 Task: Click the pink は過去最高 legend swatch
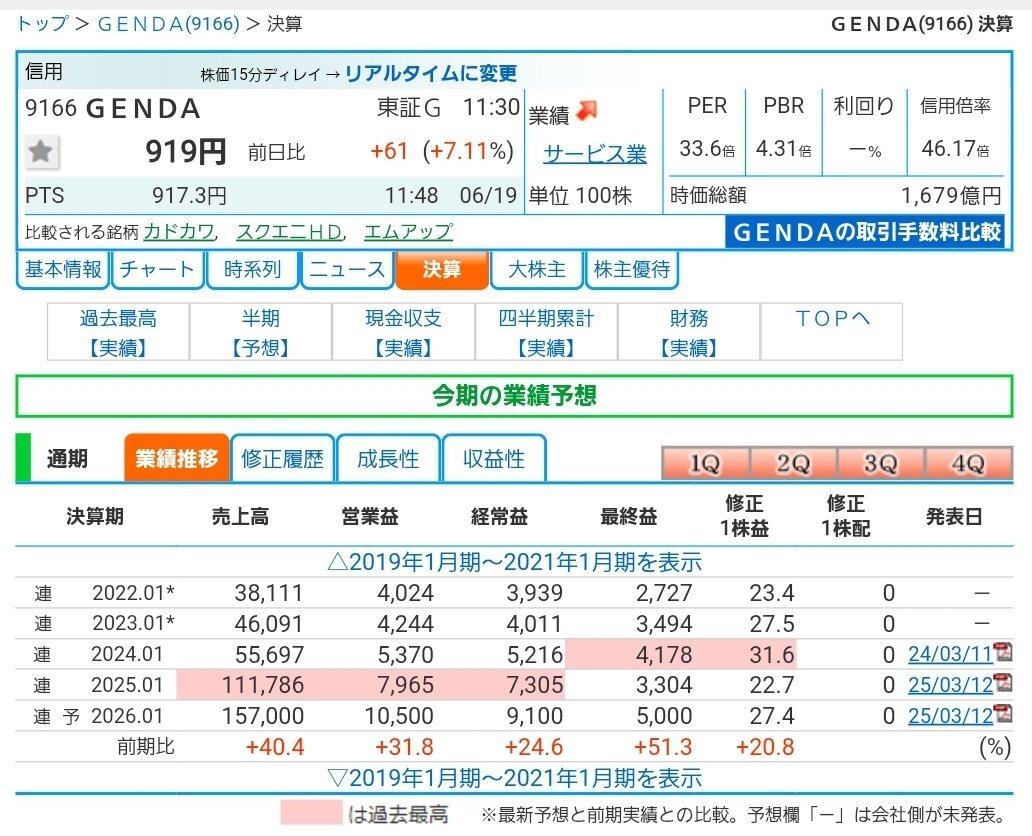[x=311, y=813]
